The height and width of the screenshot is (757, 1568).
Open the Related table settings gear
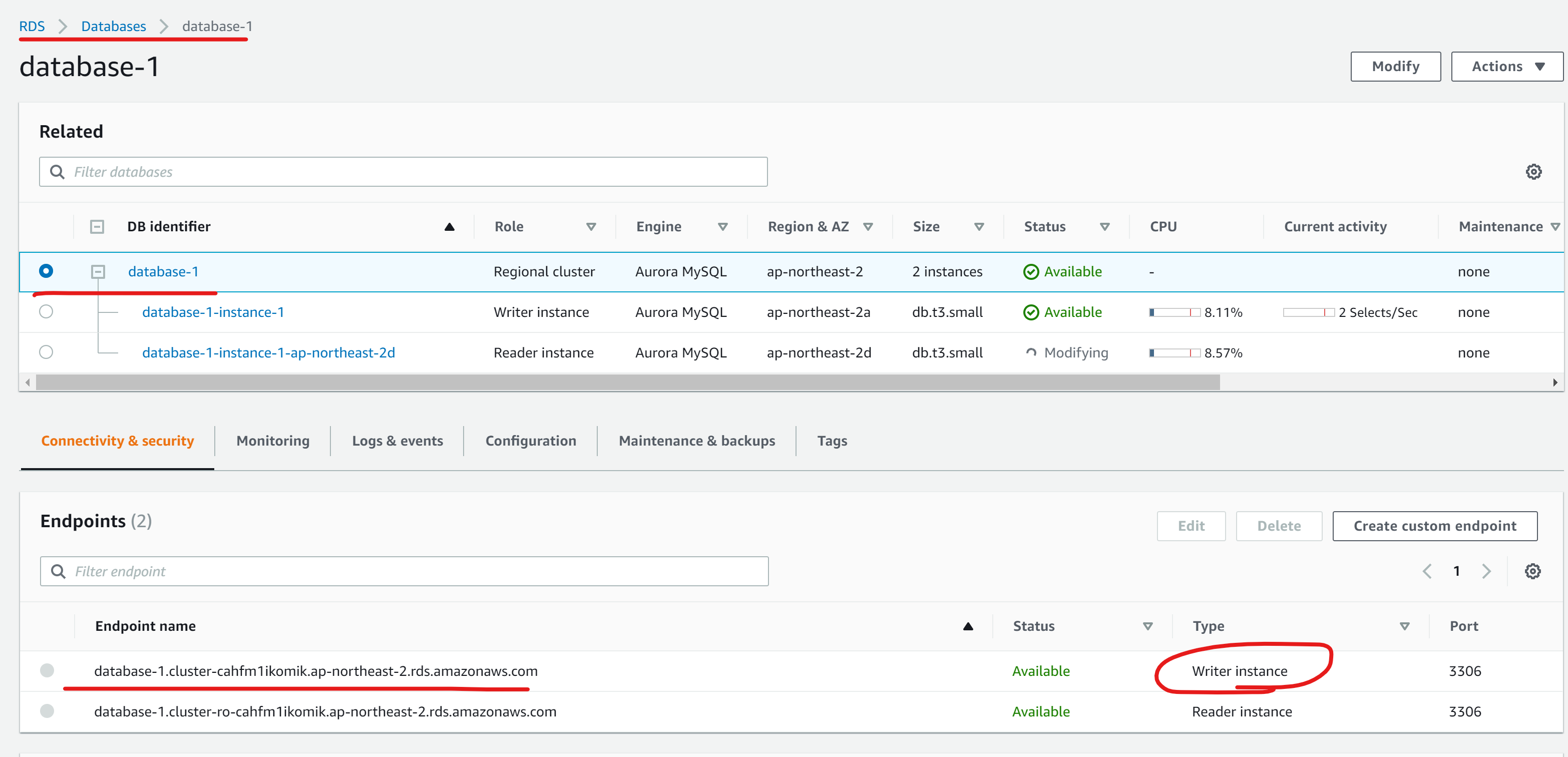1533,172
